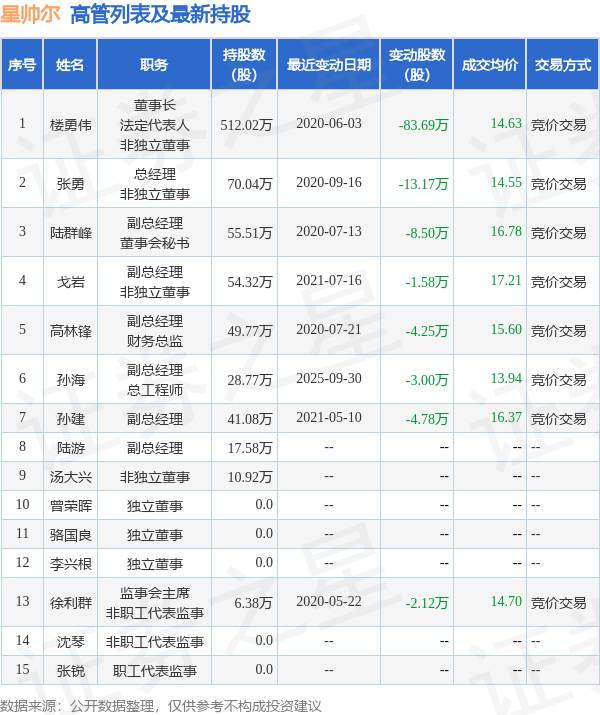Click the average price 17.21
Screen dimensions: 600x715
[x=506, y=280]
